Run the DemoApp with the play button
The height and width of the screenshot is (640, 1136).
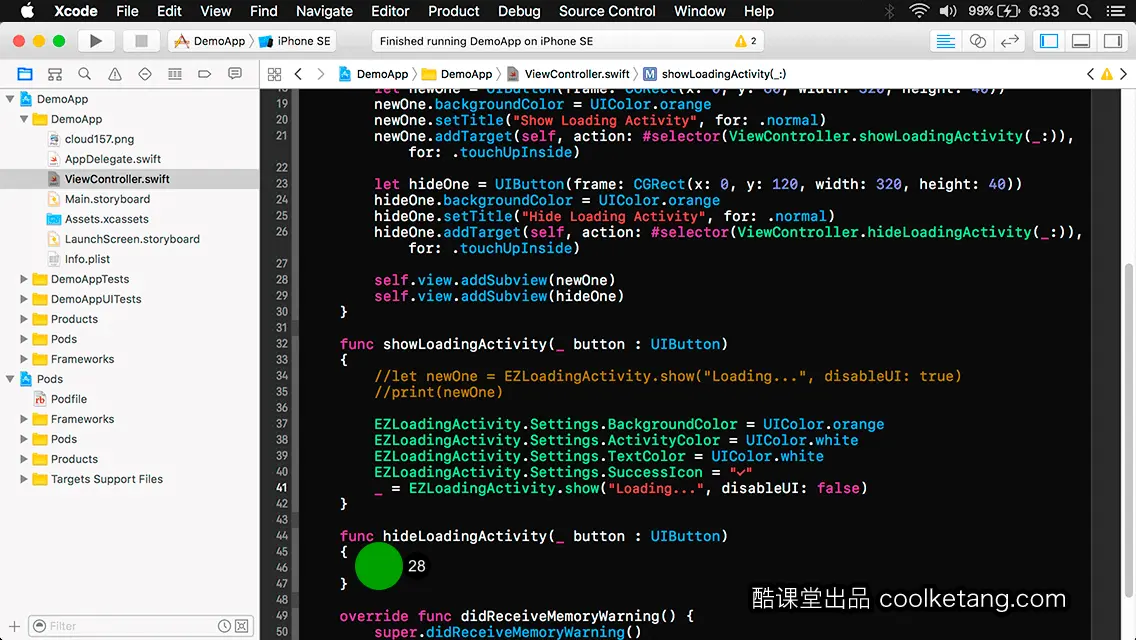(96, 41)
